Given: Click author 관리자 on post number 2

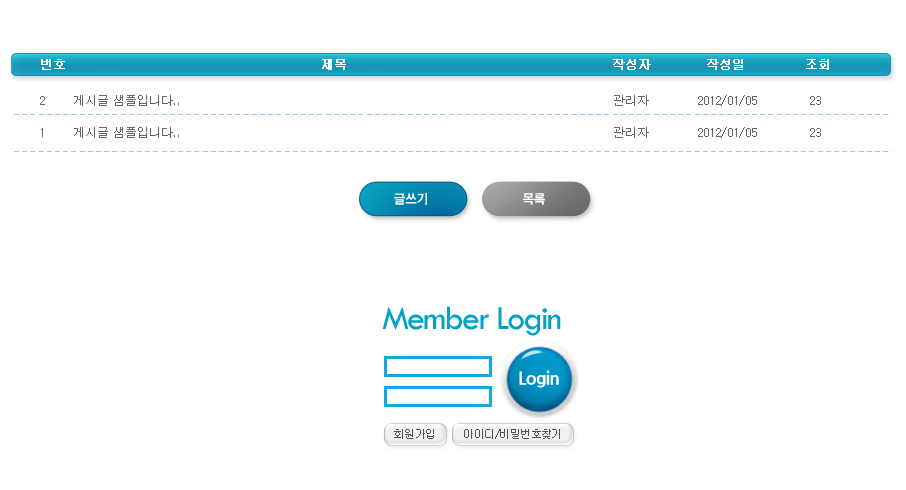Looking at the screenshot, I should tap(631, 101).
